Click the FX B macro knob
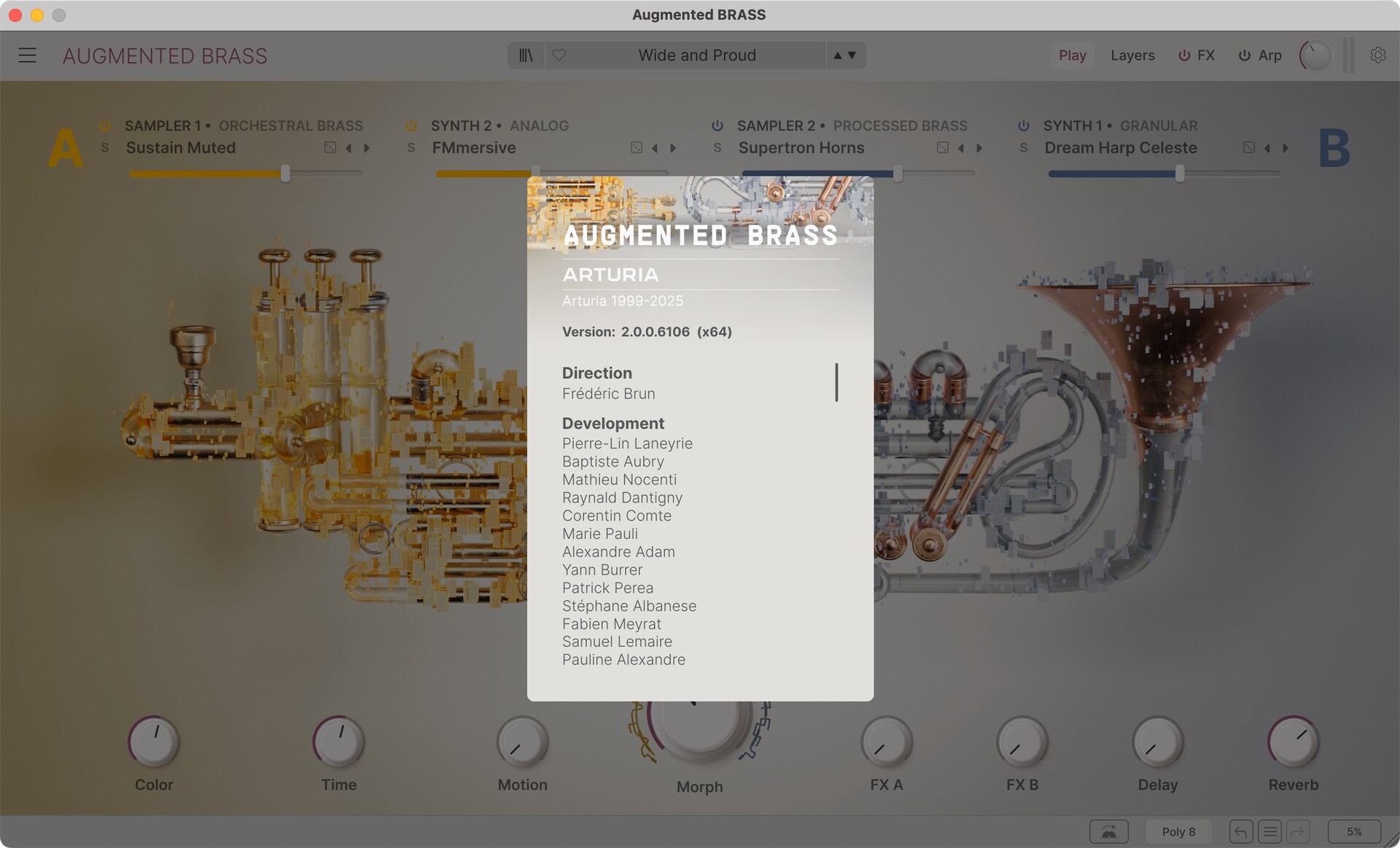 pos(1022,742)
